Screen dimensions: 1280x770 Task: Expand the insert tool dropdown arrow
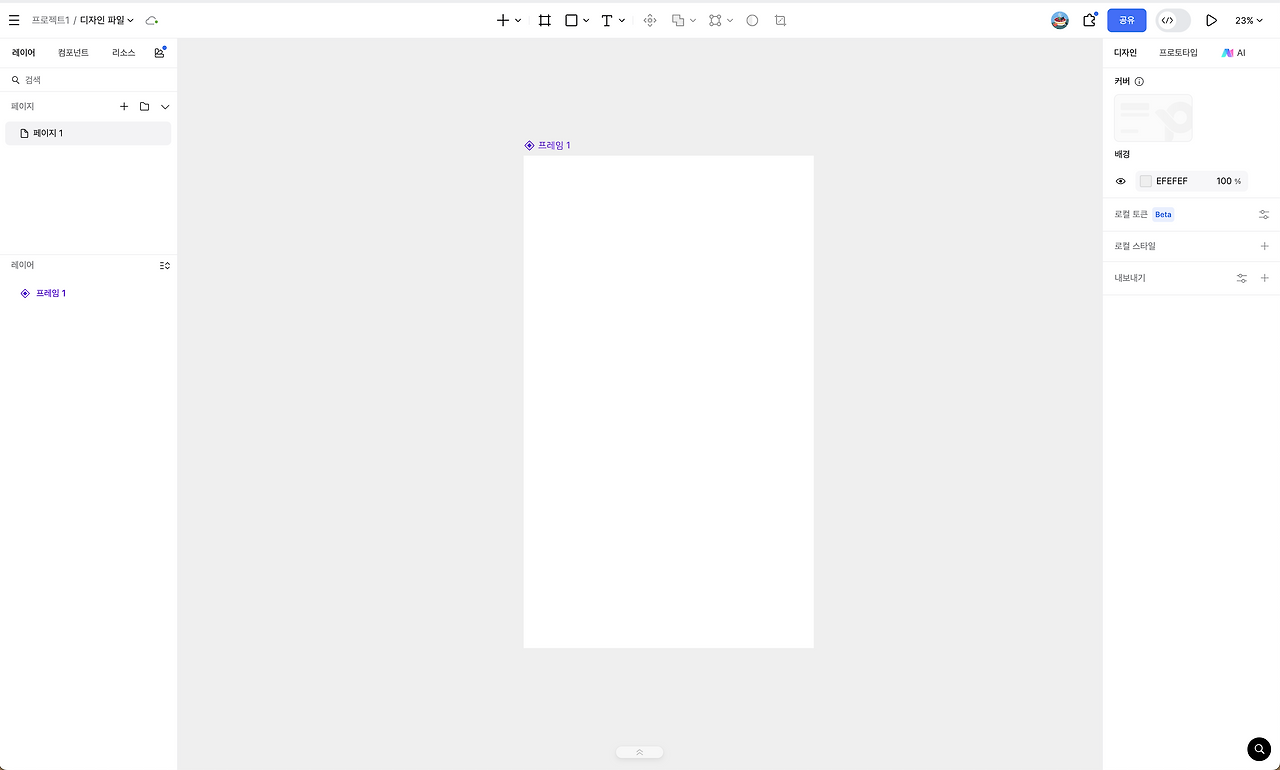pyautogui.click(x=518, y=20)
